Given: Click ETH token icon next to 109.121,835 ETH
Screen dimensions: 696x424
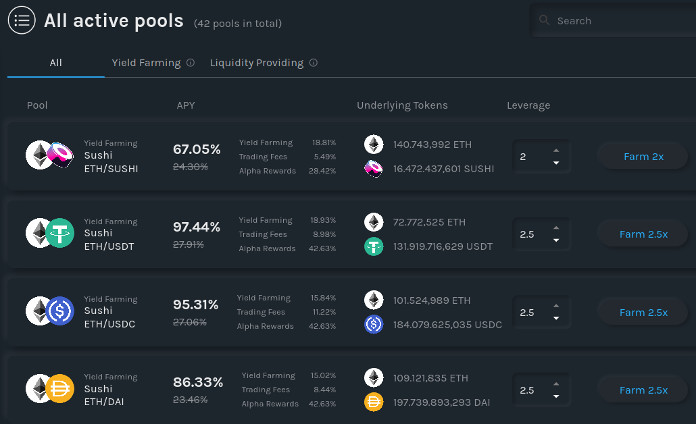Looking at the screenshot, I should point(374,378).
